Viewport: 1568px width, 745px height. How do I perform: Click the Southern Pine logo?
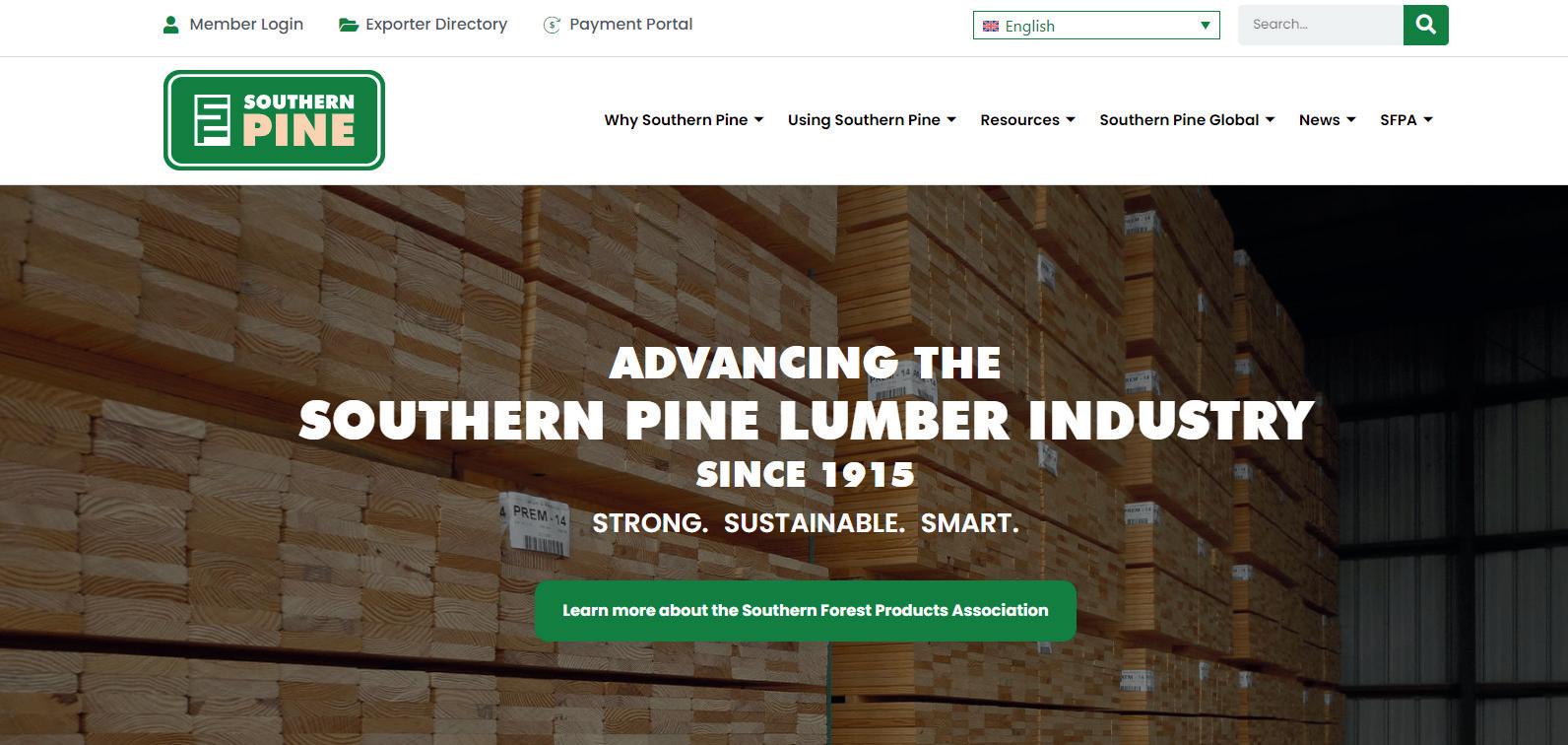pos(274,120)
